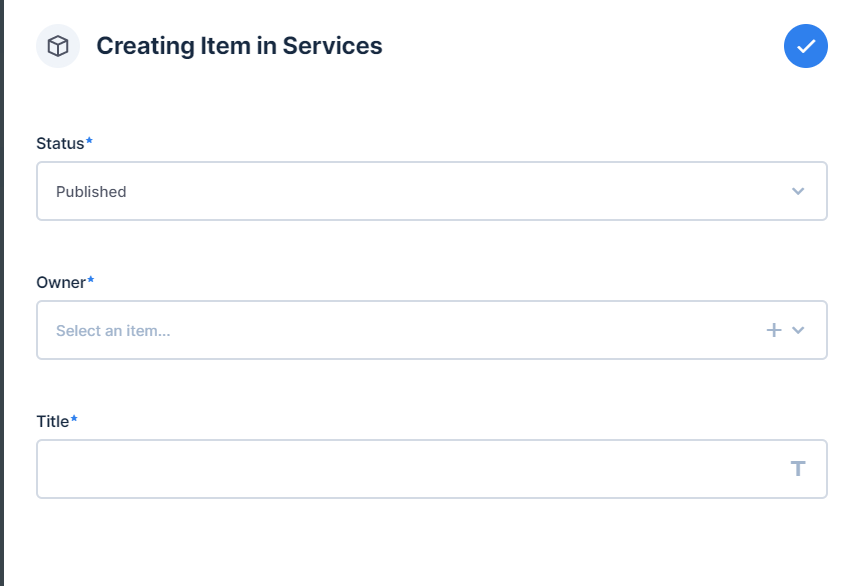This screenshot has height=586, width=844.
Task: Click the Title field label
Action: (x=52, y=421)
